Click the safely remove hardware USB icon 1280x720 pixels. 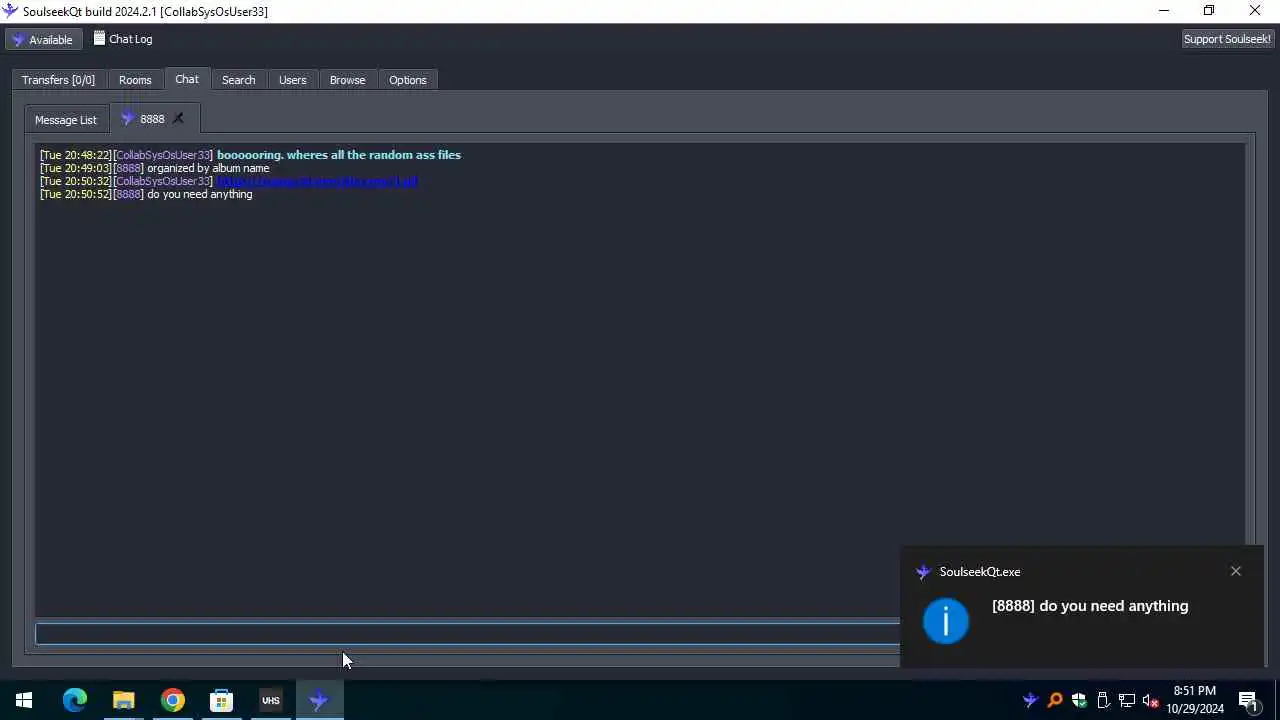point(1102,700)
